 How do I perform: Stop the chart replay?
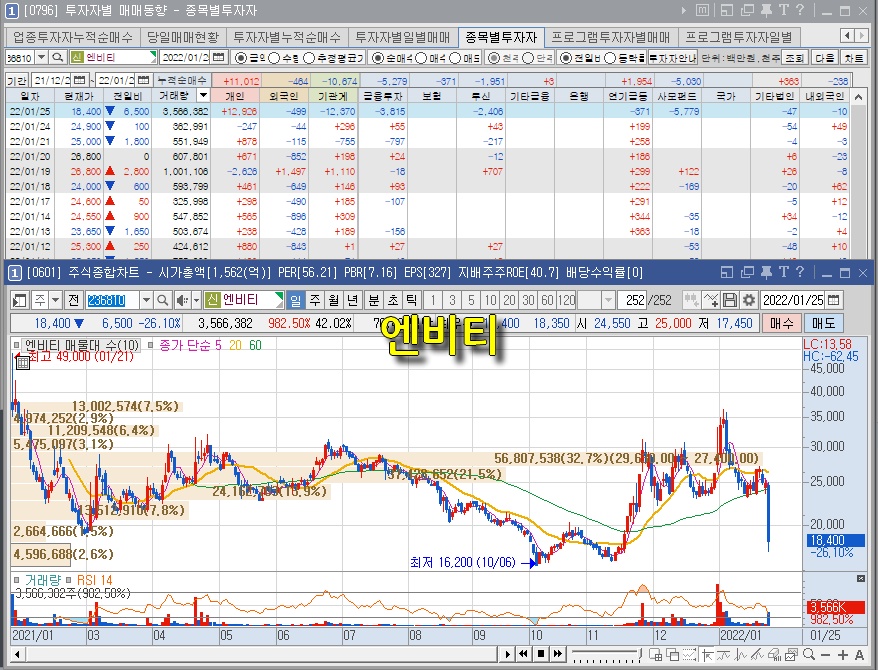point(541,654)
